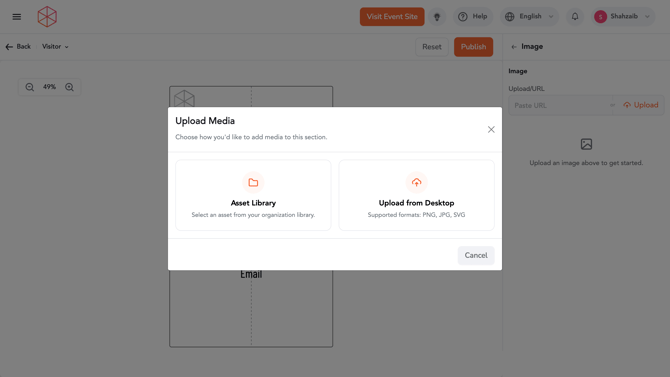The image size is (670, 377).
Task: Close the Upload Media dialog
Action: (x=491, y=130)
